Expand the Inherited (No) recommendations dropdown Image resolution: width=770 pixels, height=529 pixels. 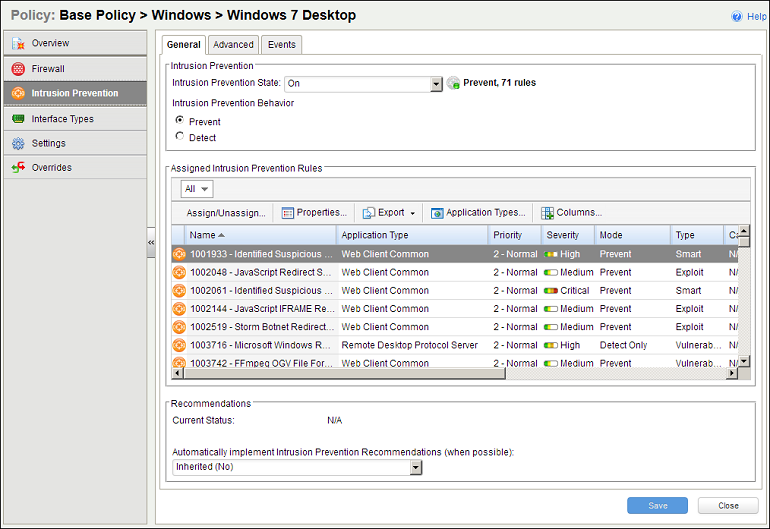tap(416, 467)
